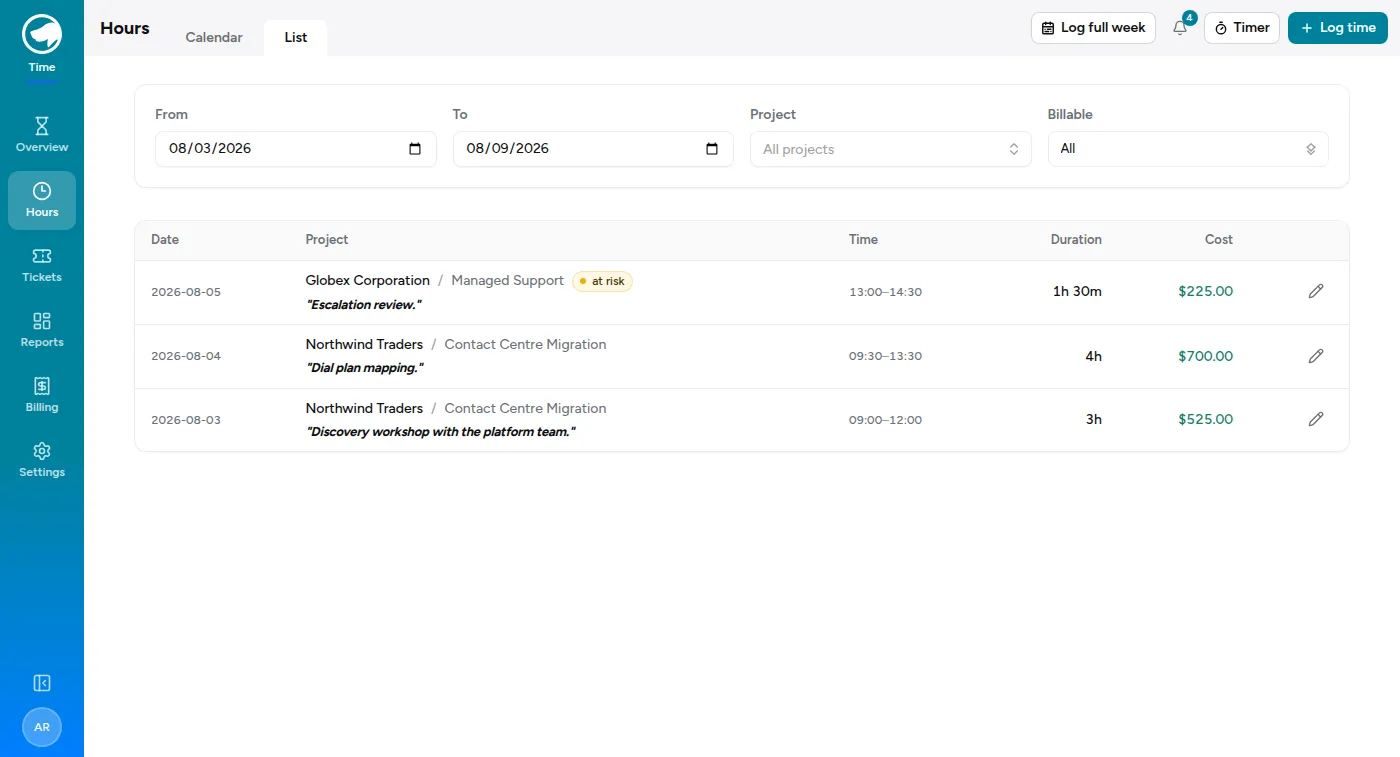Switch to the Calendar tab
Screen dimensions: 1400x757
pyautogui.click(x=214, y=37)
